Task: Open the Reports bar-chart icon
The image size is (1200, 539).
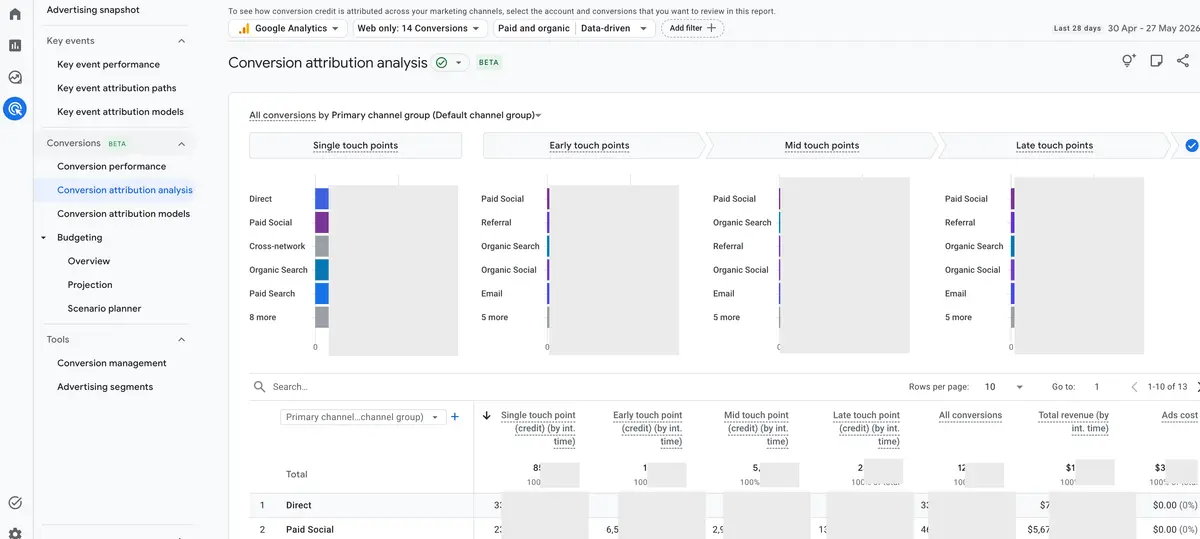Action: [x=15, y=45]
